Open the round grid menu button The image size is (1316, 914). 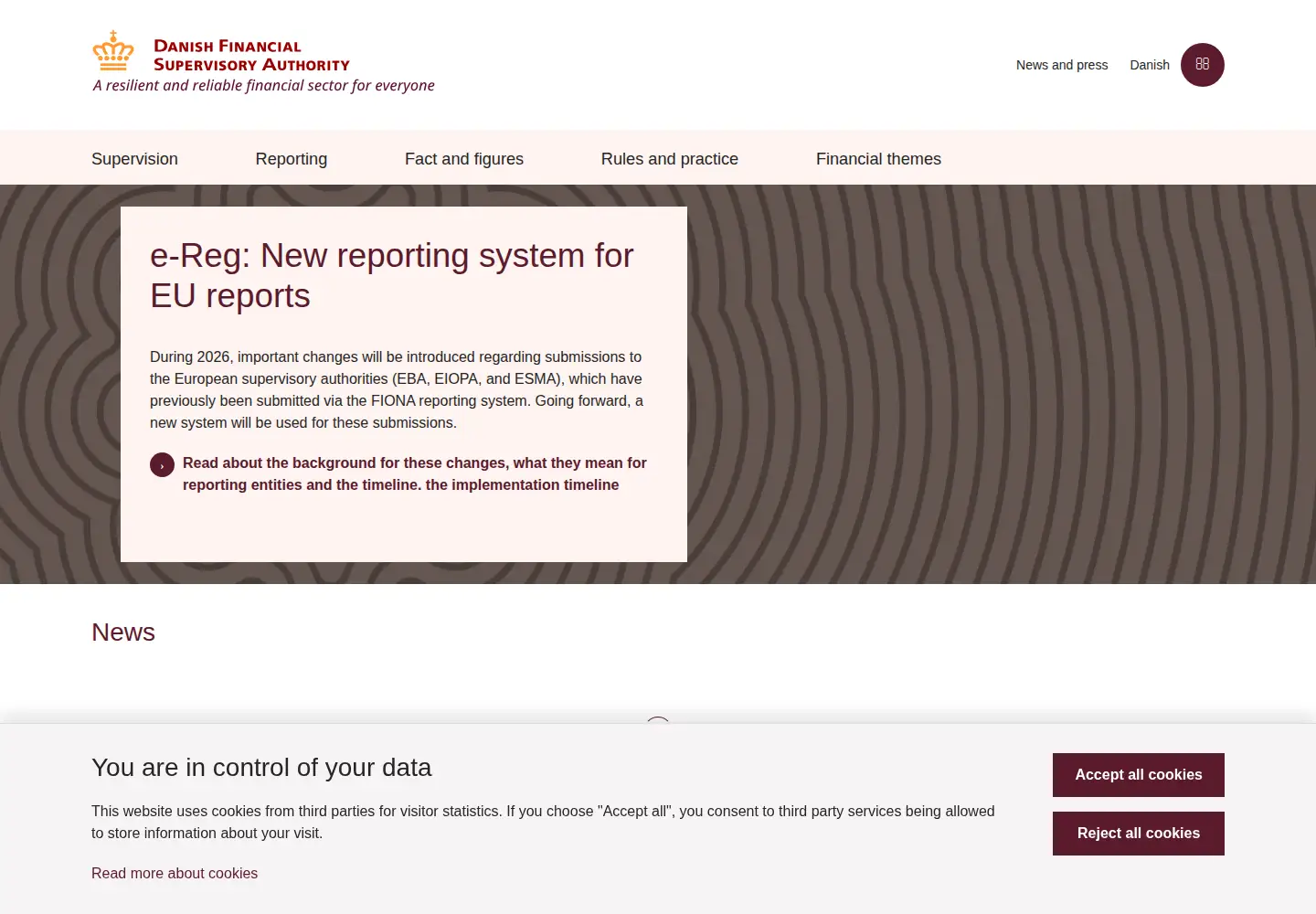pyautogui.click(x=1203, y=65)
